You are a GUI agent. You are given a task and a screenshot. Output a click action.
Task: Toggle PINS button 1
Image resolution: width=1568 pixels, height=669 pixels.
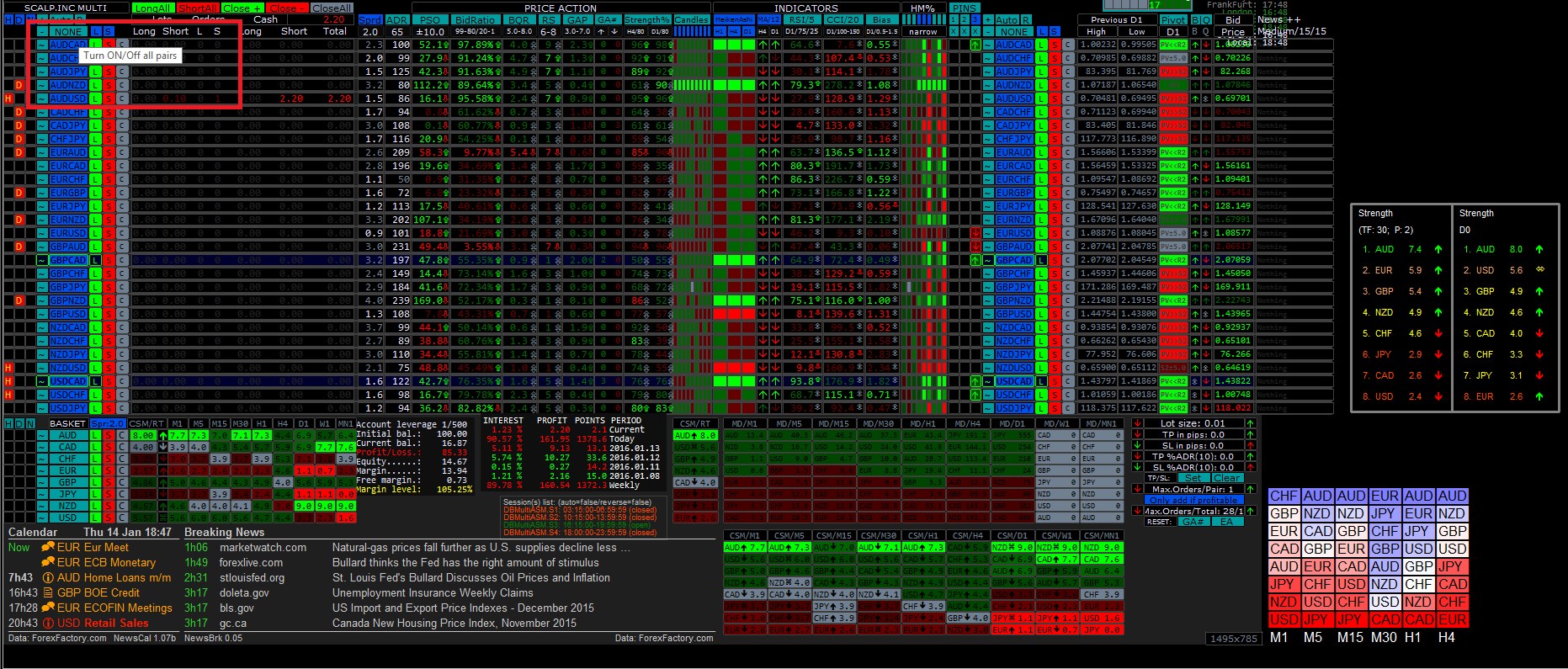pos(954,19)
